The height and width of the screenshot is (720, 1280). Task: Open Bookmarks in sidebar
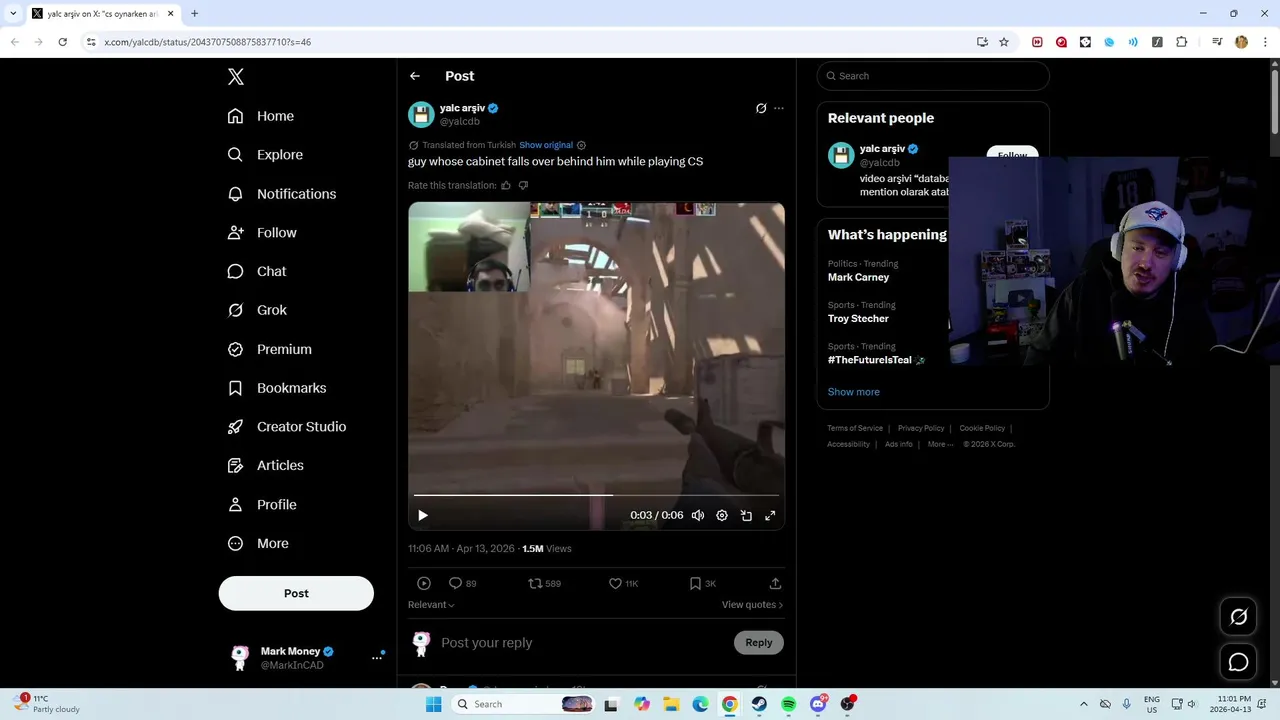point(277,388)
